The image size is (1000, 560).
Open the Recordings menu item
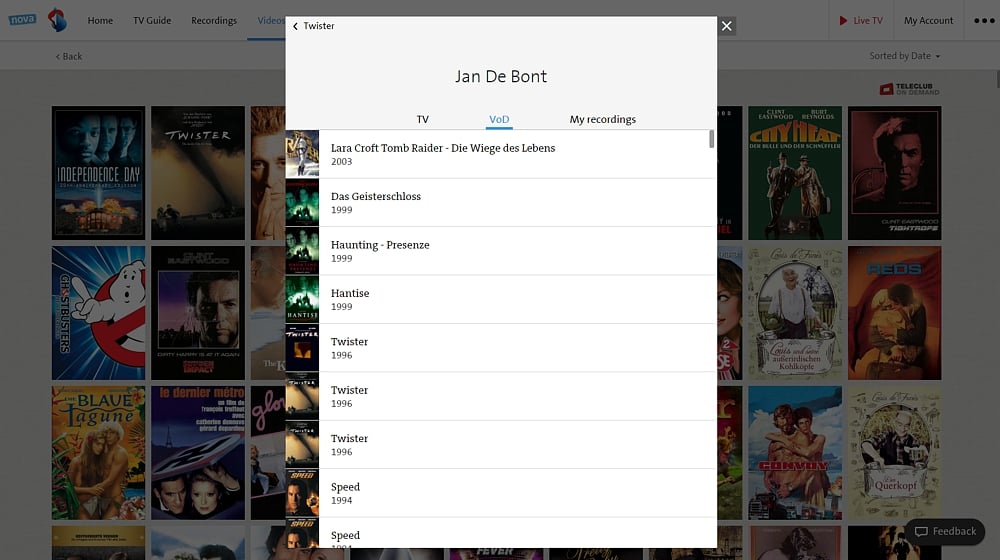click(x=214, y=20)
